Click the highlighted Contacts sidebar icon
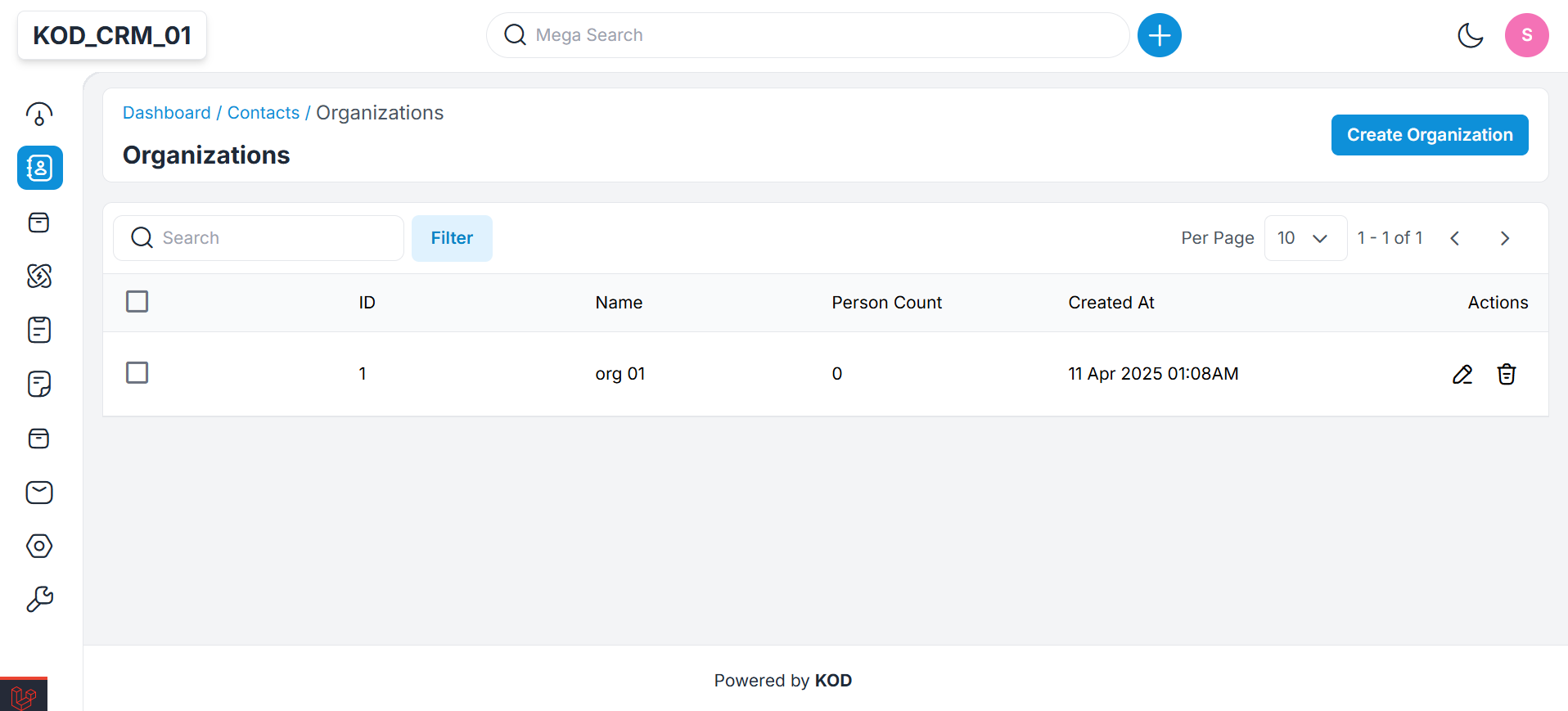This screenshot has width=1568, height=711. pos(39,168)
